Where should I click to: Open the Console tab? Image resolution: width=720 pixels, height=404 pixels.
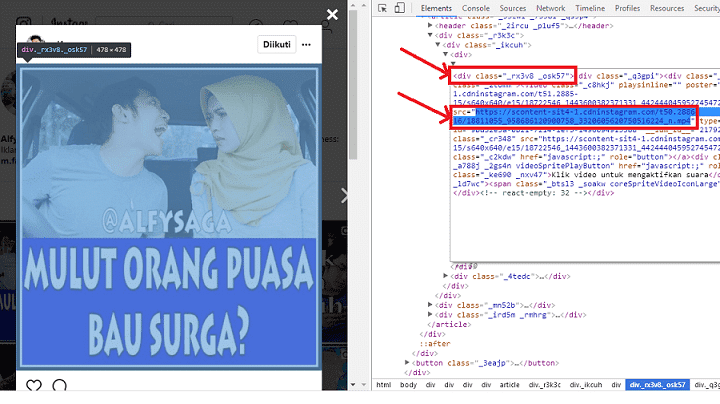[476, 8]
